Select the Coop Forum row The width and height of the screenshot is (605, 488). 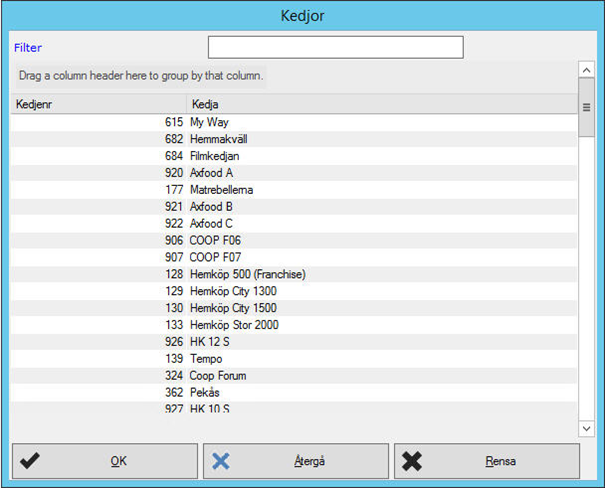pos(294,375)
